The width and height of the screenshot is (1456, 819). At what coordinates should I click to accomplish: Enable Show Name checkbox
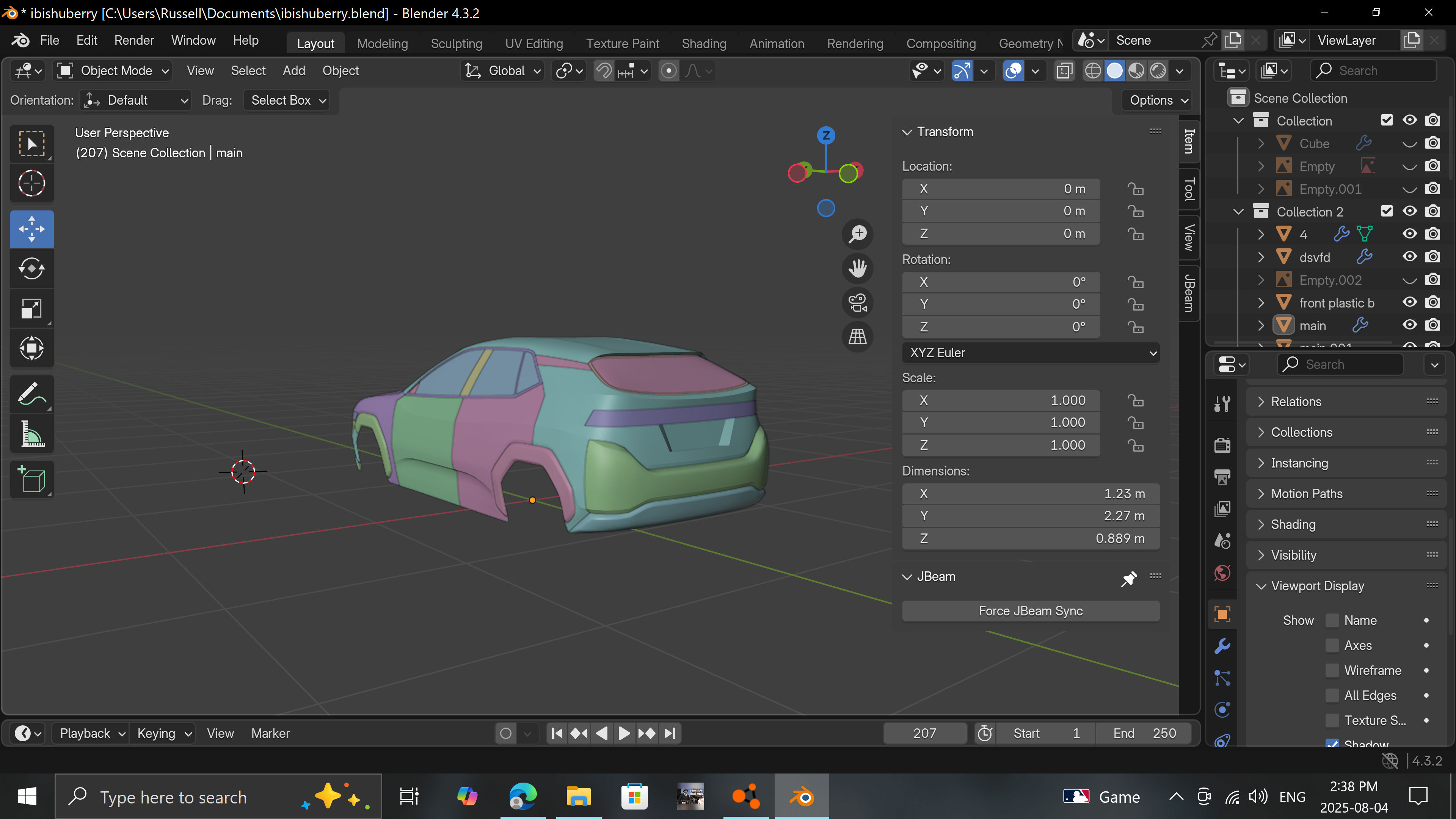pos(1332,621)
